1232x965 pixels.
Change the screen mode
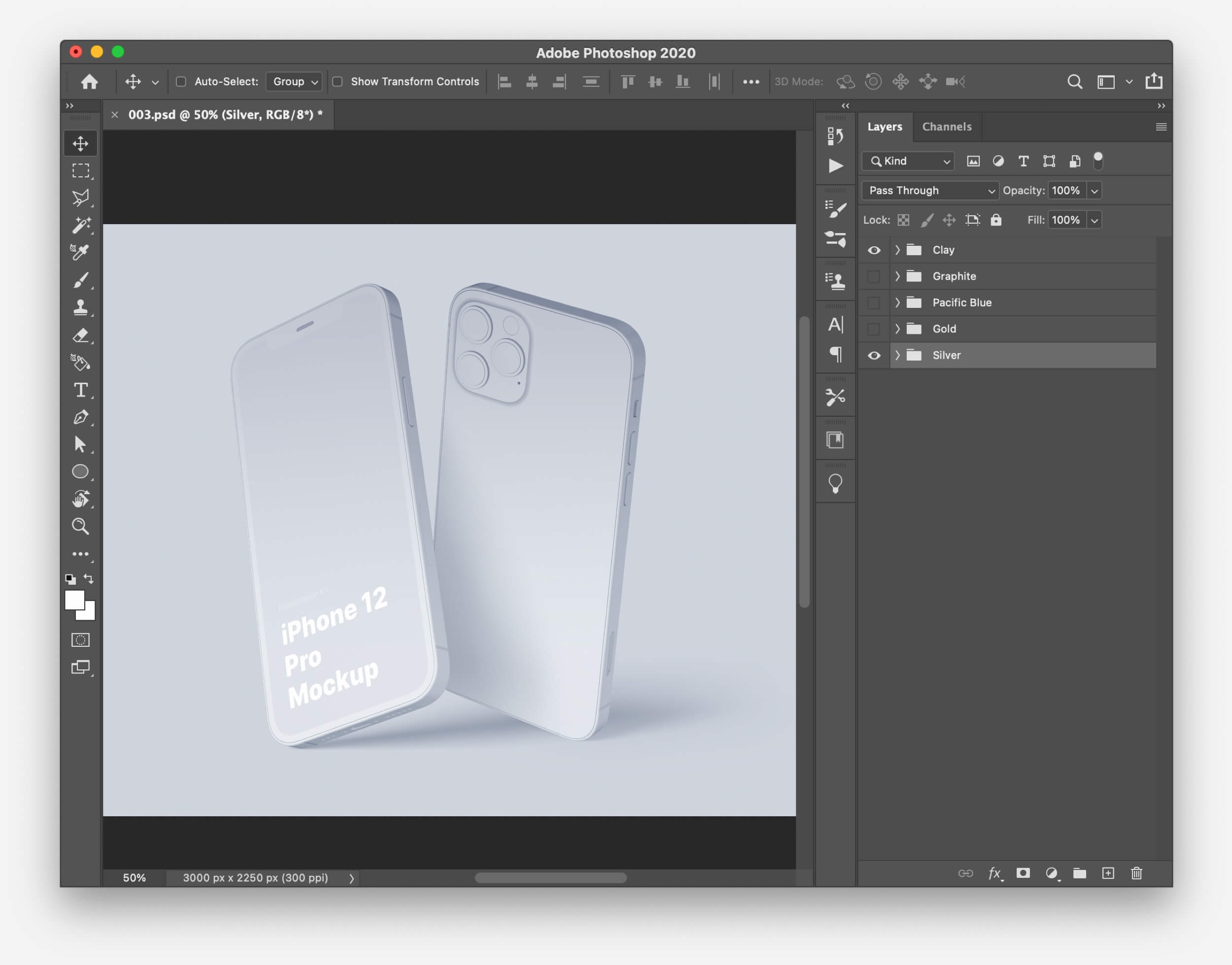coord(80,667)
